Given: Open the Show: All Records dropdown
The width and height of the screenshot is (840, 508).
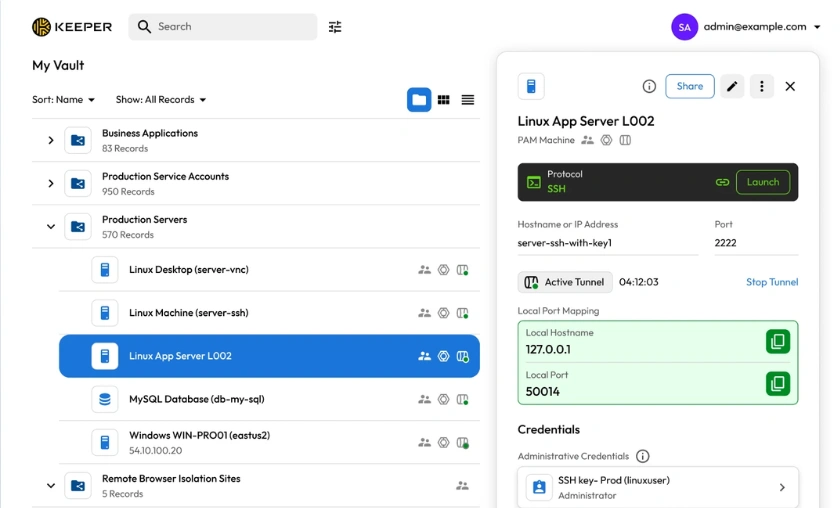Looking at the screenshot, I should click(x=161, y=100).
